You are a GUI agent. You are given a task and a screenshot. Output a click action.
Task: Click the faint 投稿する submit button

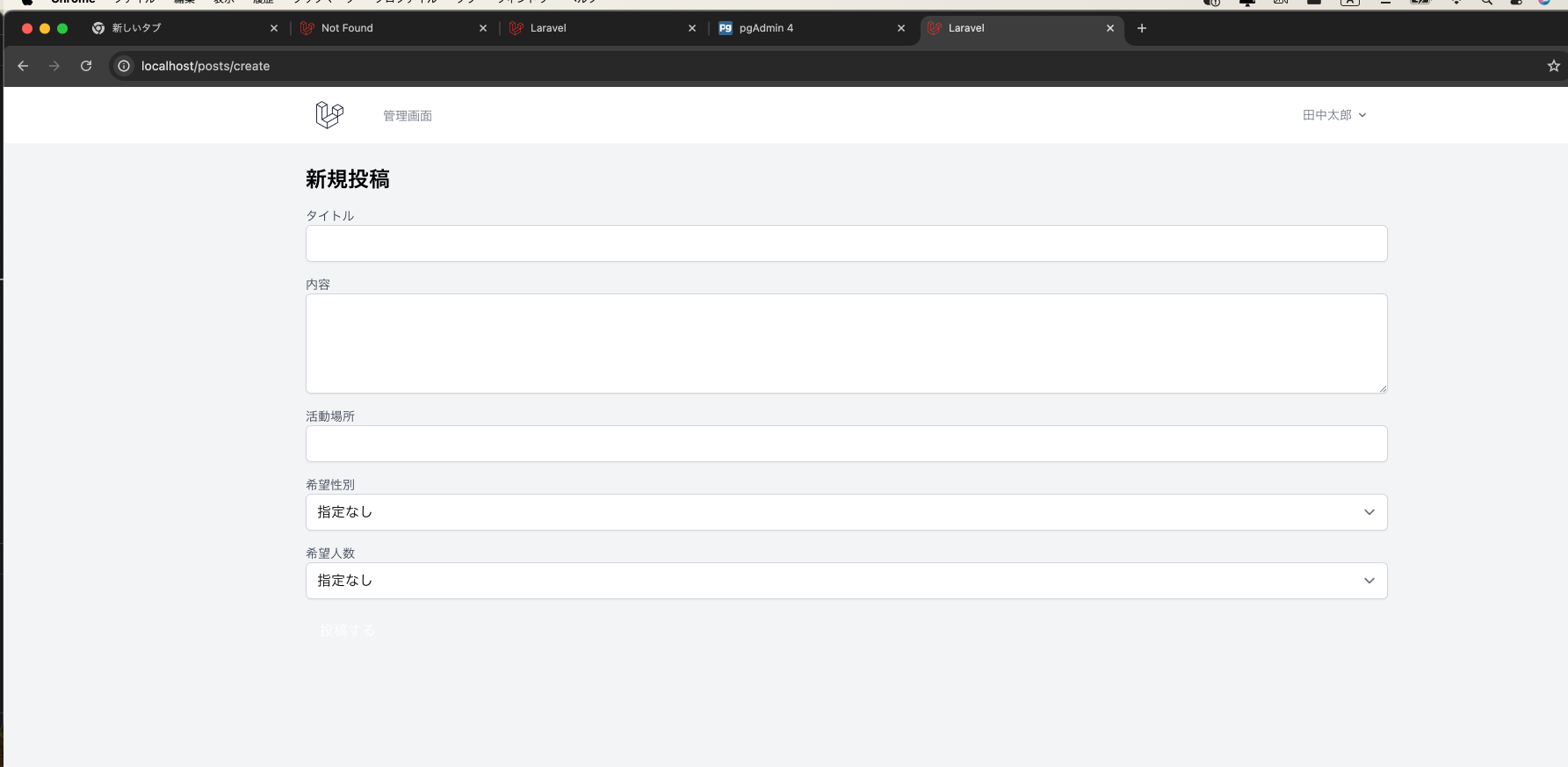pyautogui.click(x=348, y=630)
